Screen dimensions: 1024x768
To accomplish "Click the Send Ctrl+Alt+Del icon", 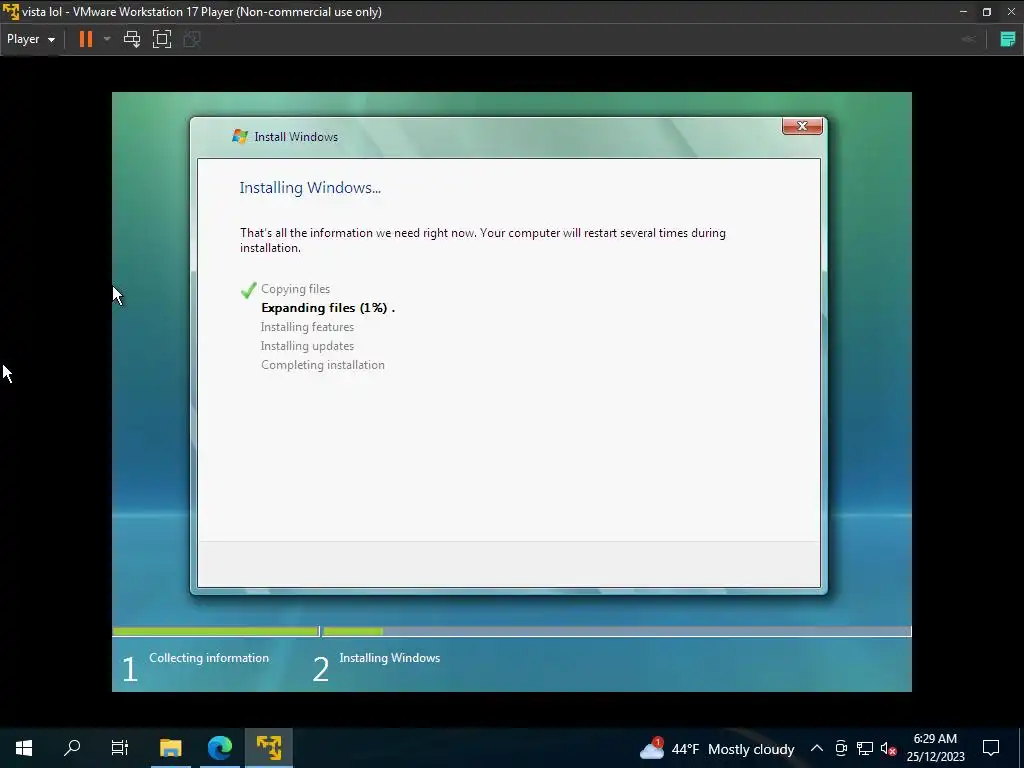I will (x=132, y=39).
